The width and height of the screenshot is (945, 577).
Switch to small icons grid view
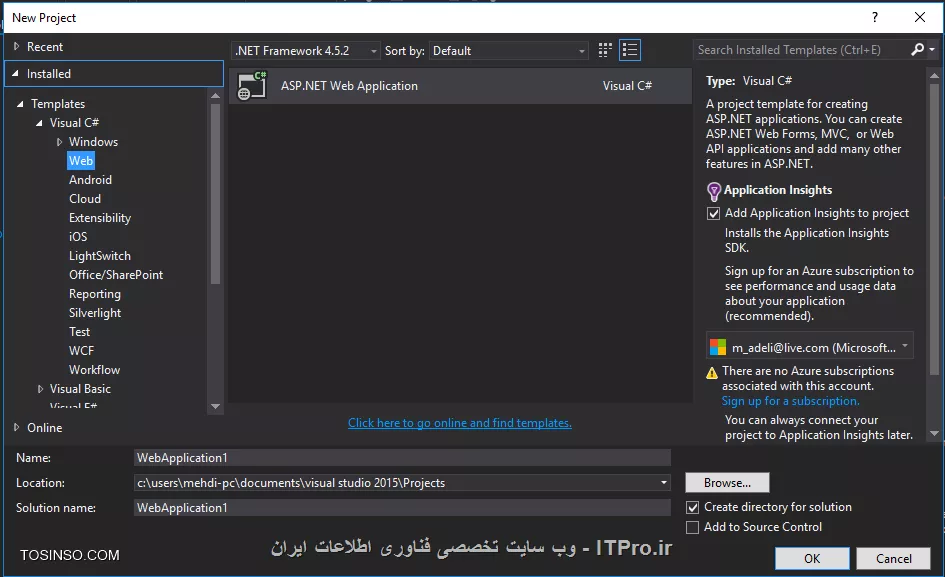pyautogui.click(x=605, y=50)
